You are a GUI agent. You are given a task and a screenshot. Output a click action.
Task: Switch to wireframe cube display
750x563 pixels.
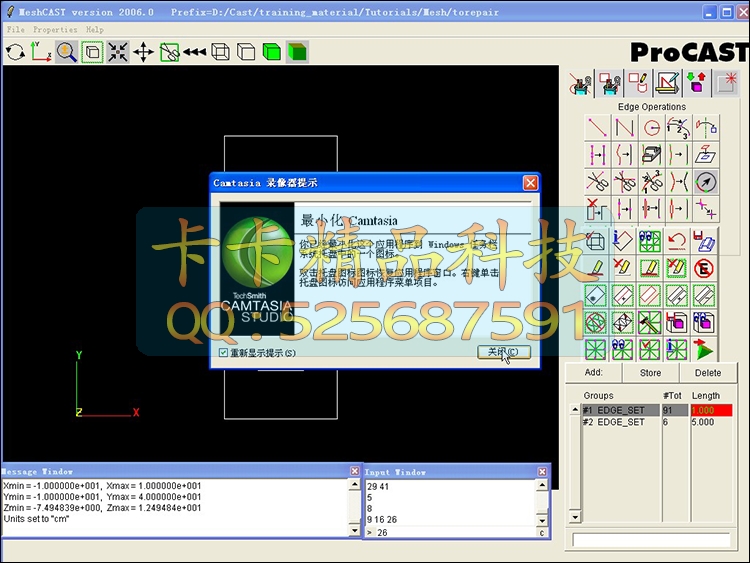point(221,52)
